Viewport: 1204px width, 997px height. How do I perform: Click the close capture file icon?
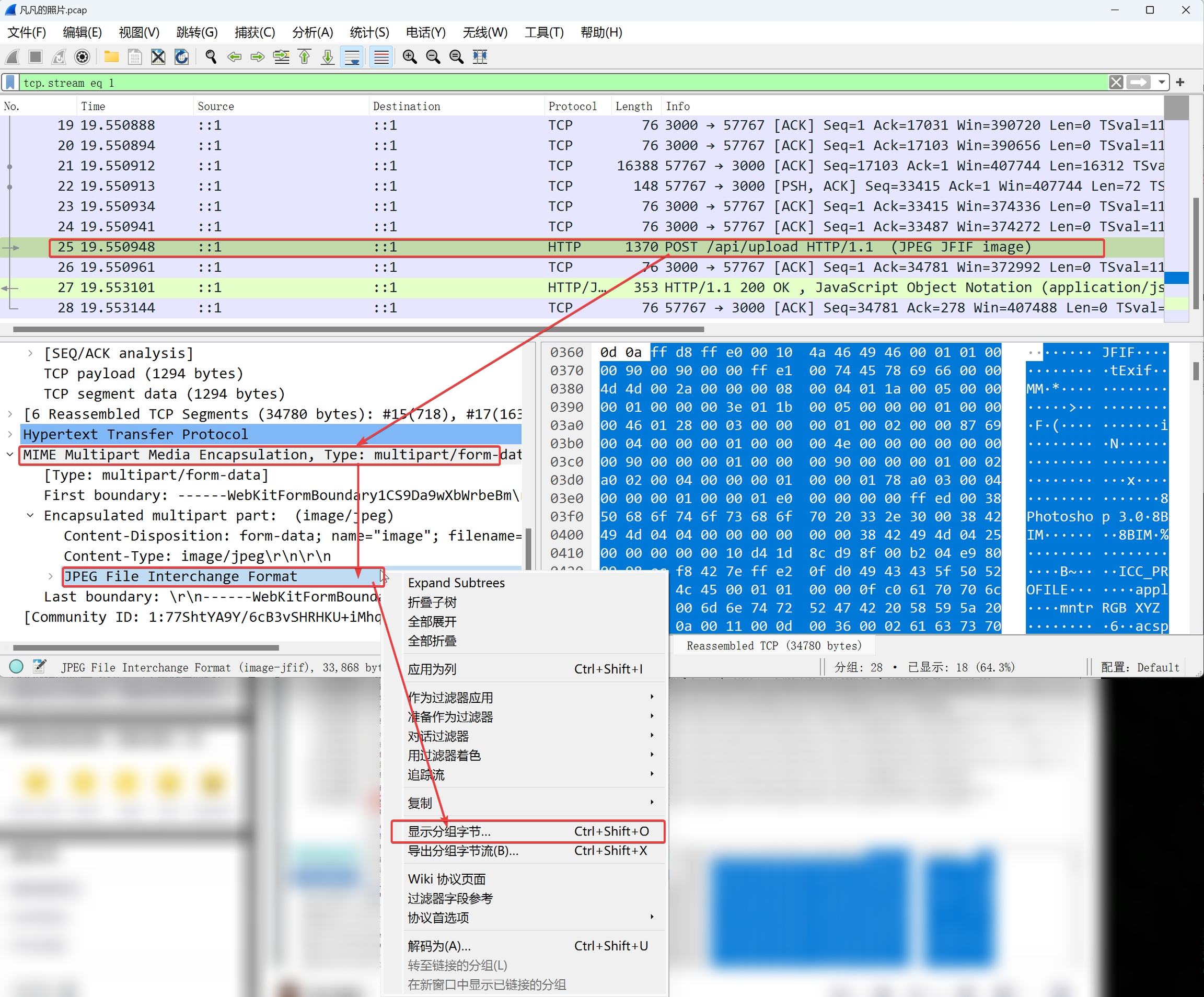(x=158, y=57)
